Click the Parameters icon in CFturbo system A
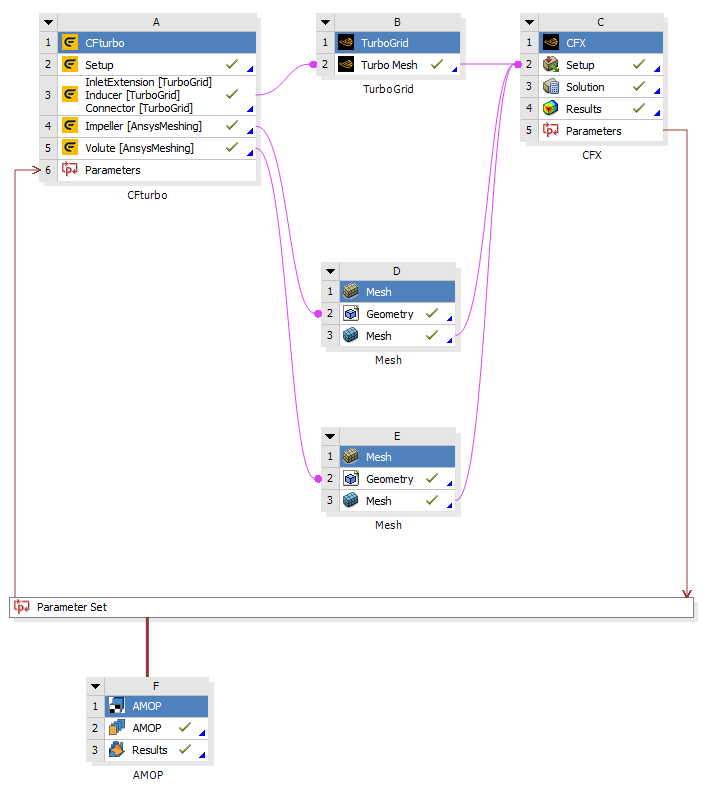The image size is (721, 797). [70, 169]
